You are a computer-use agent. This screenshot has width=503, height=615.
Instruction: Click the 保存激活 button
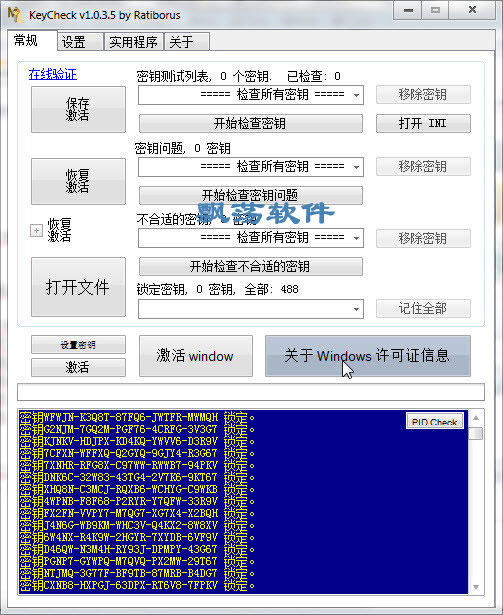coord(78,109)
